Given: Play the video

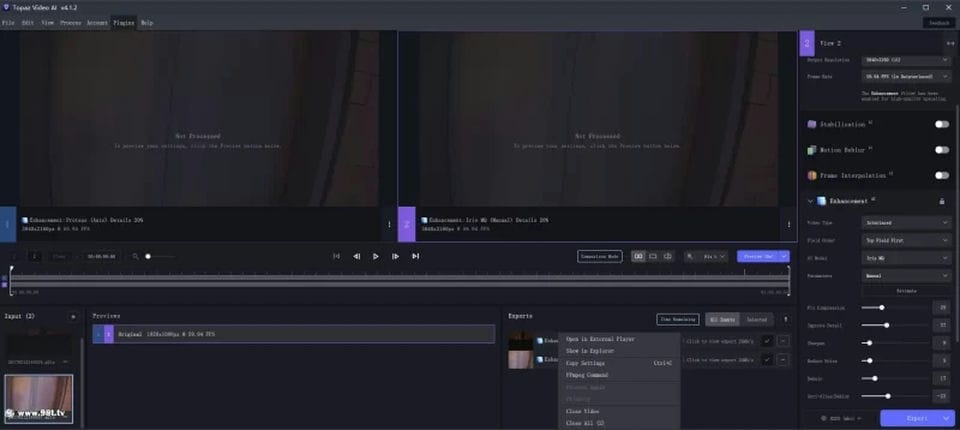Looking at the screenshot, I should coord(376,256).
